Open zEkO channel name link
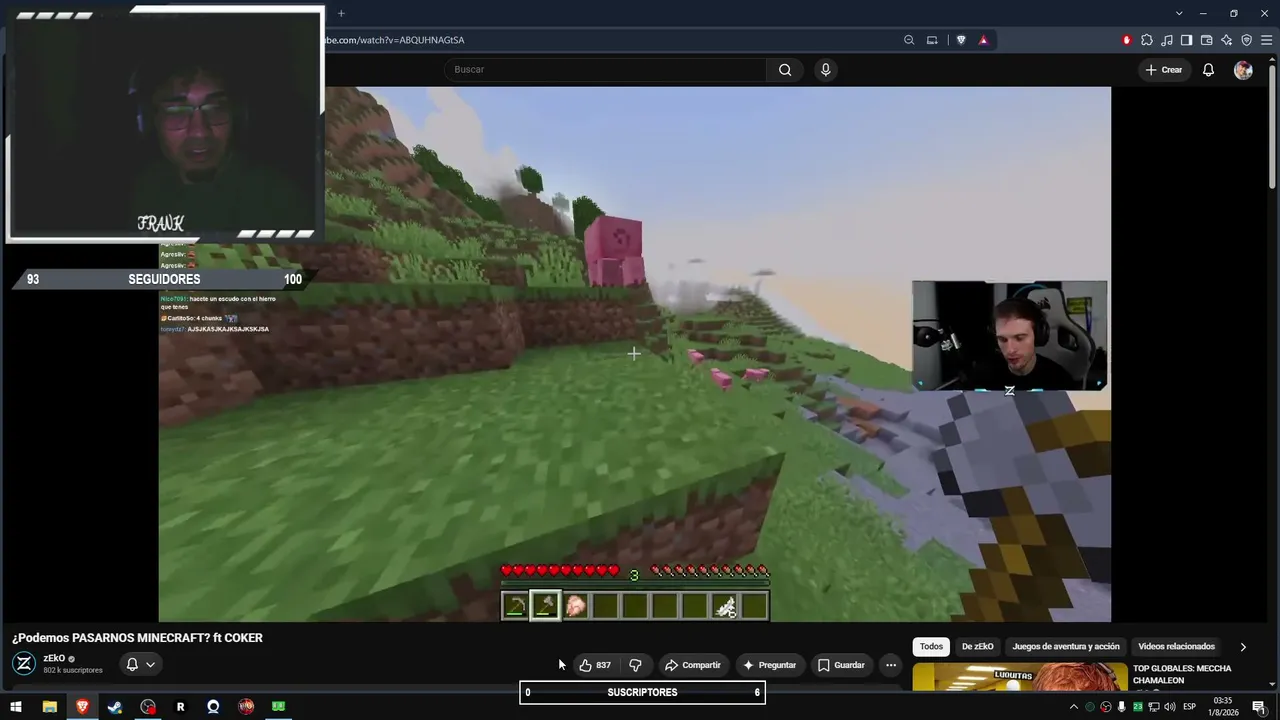 [x=54, y=658]
